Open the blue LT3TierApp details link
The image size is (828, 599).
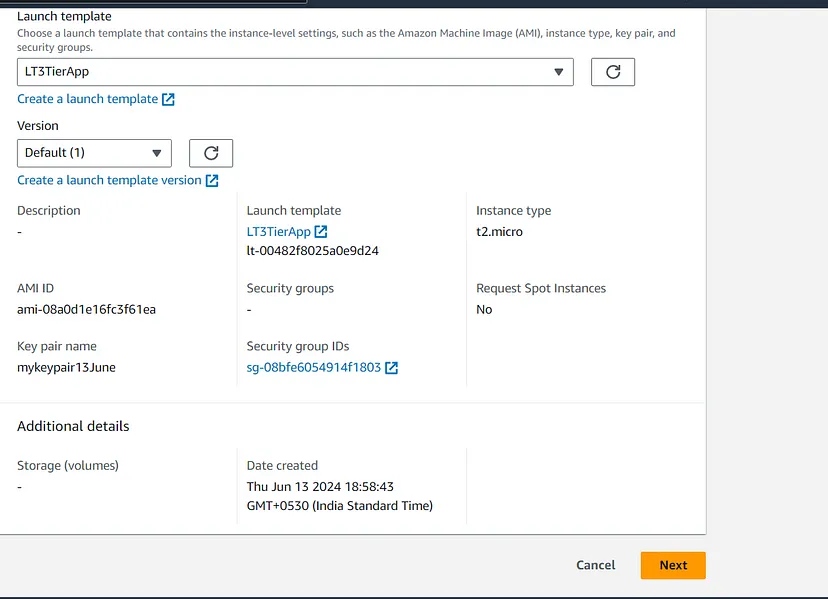tap(278, 232)
